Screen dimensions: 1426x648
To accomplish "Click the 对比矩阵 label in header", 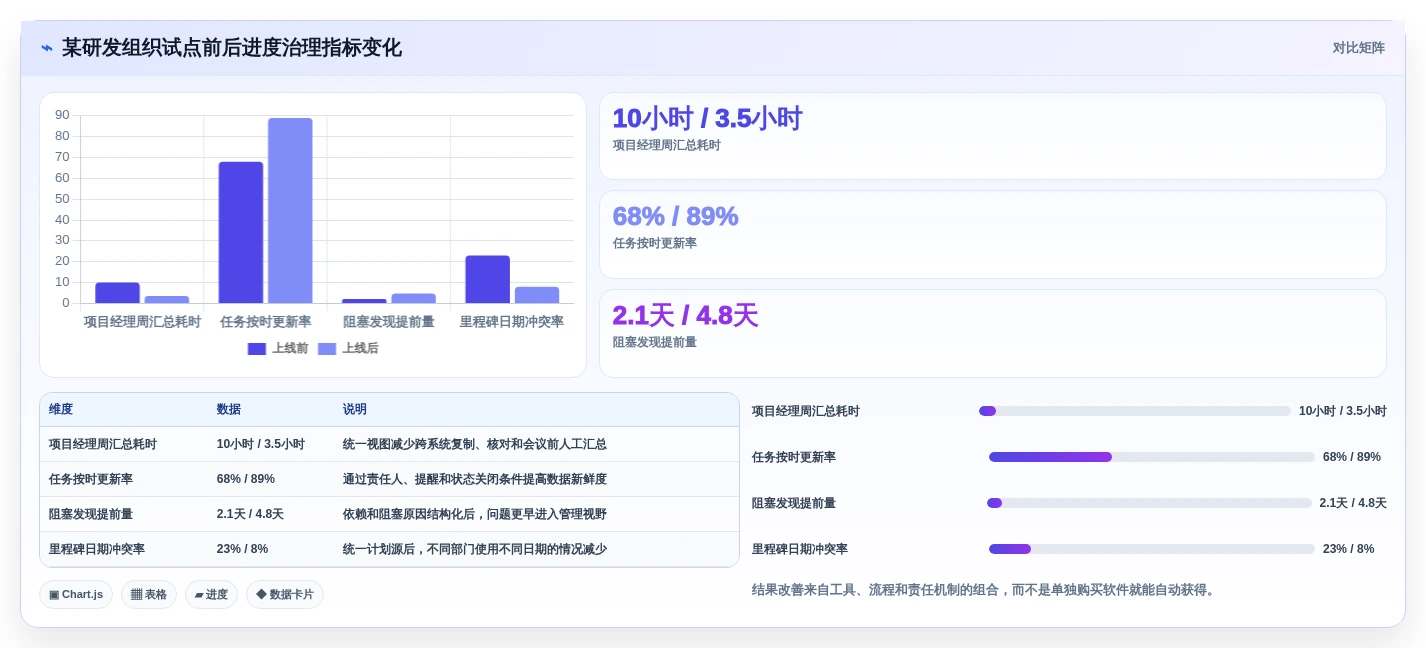I will tap(1358, 48).
